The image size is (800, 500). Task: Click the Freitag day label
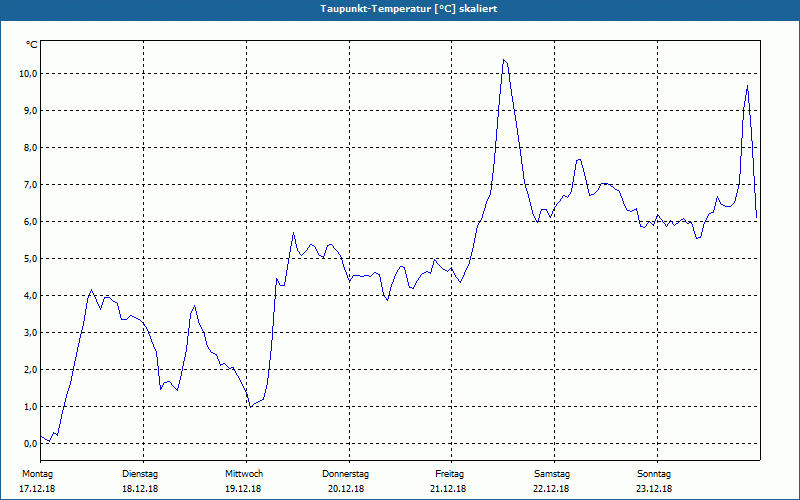(x=449, y=474)
